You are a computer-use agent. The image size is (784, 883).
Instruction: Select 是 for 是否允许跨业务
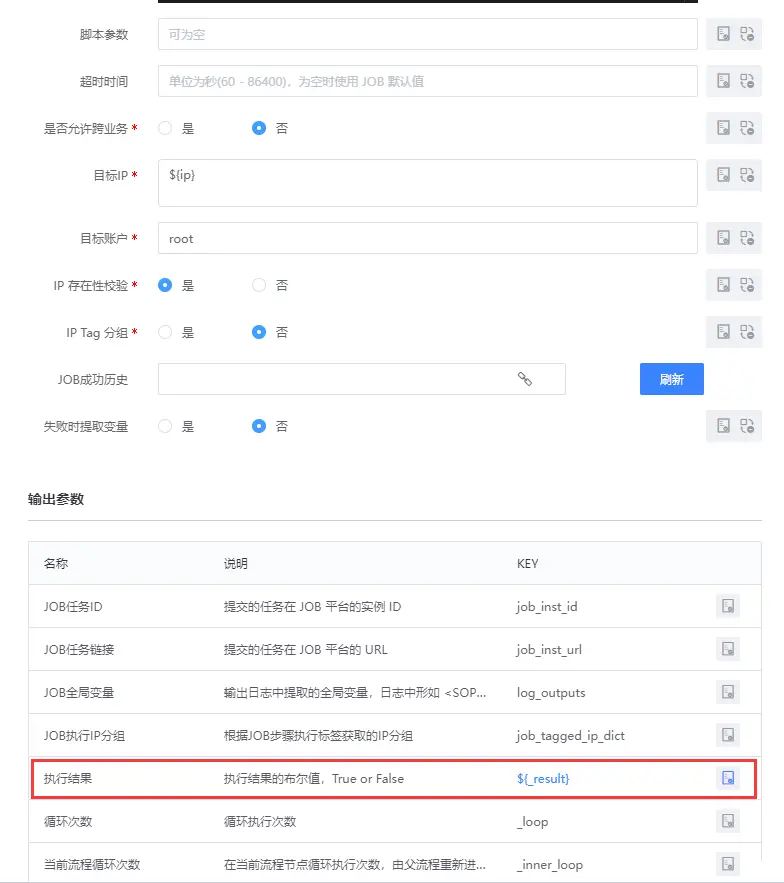(166, 128)
